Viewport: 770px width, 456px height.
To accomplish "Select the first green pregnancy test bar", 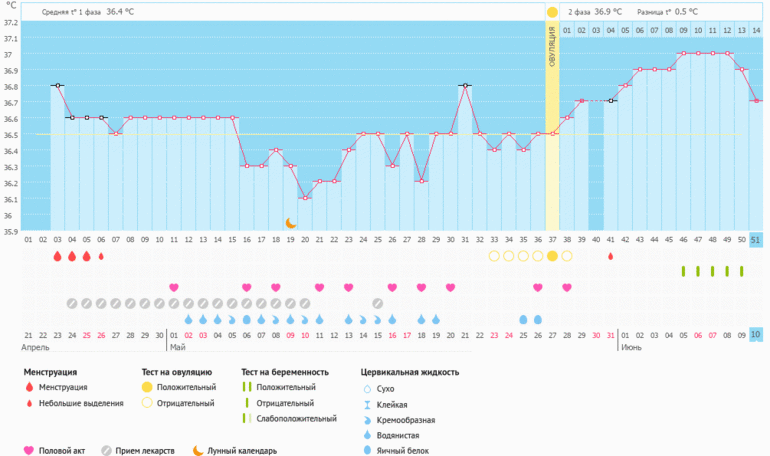I will point(684,271).
